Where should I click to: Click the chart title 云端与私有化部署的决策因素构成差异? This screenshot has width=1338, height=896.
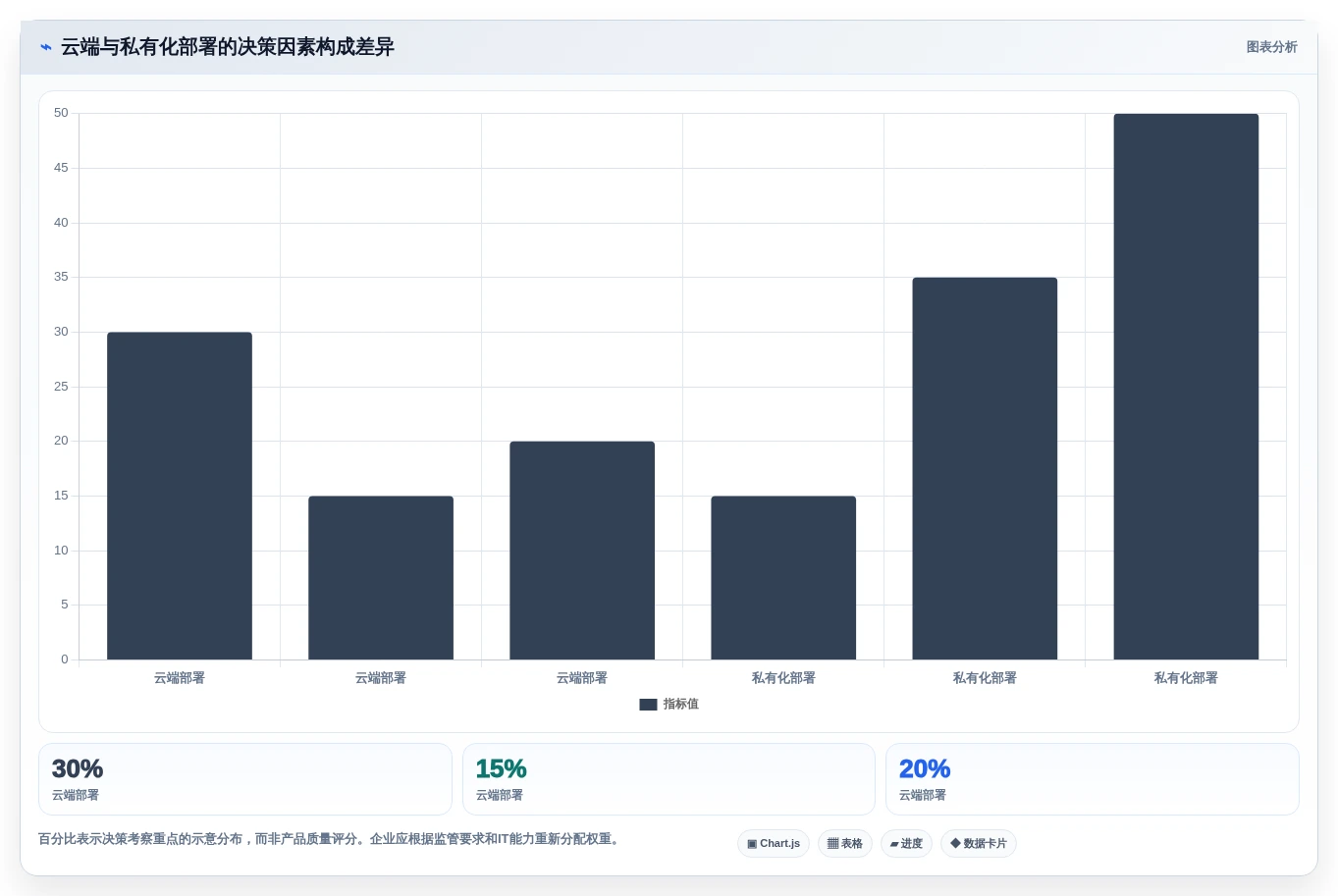[x=228, y=47]
